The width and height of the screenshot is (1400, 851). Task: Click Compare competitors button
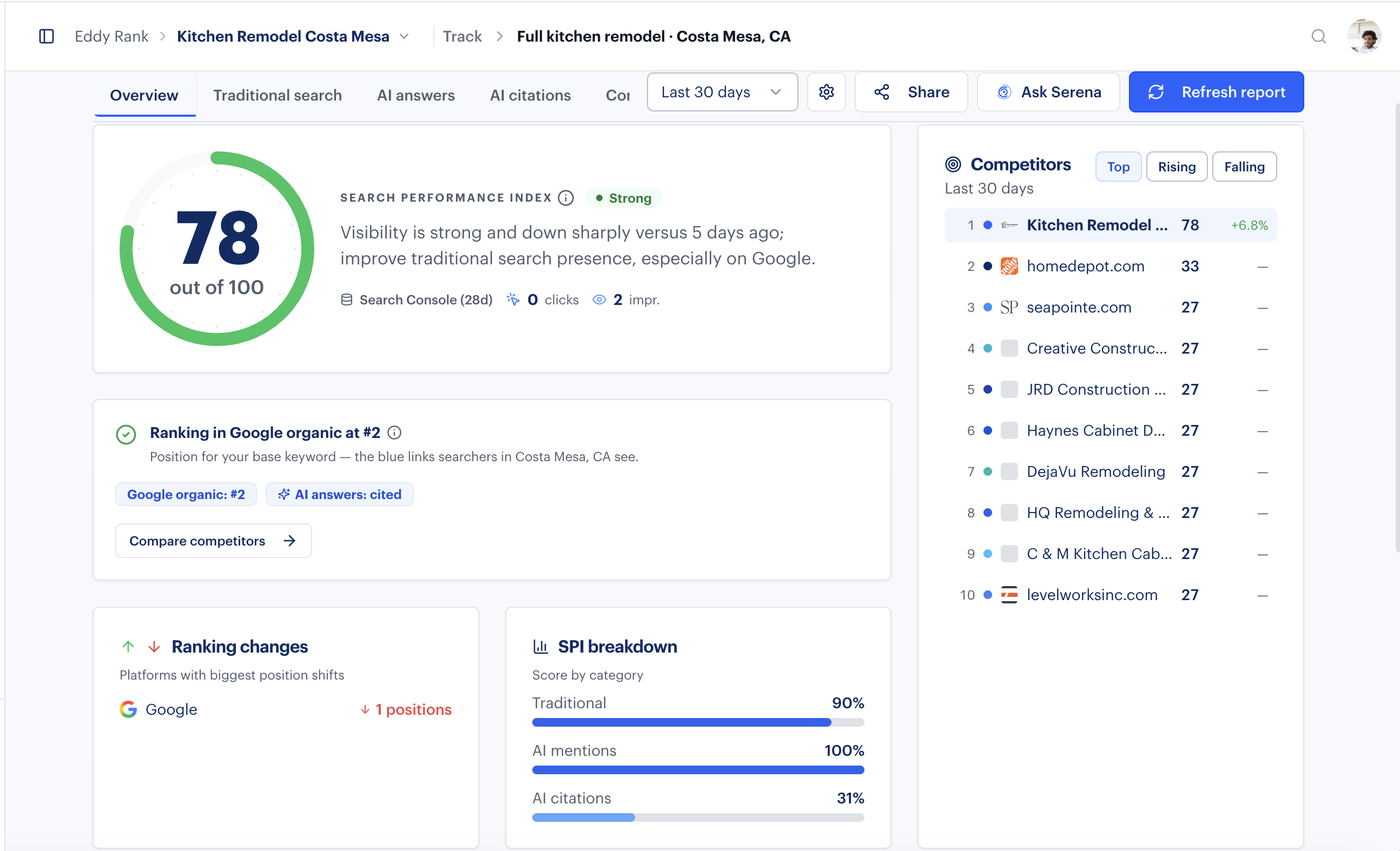[213, 541]
